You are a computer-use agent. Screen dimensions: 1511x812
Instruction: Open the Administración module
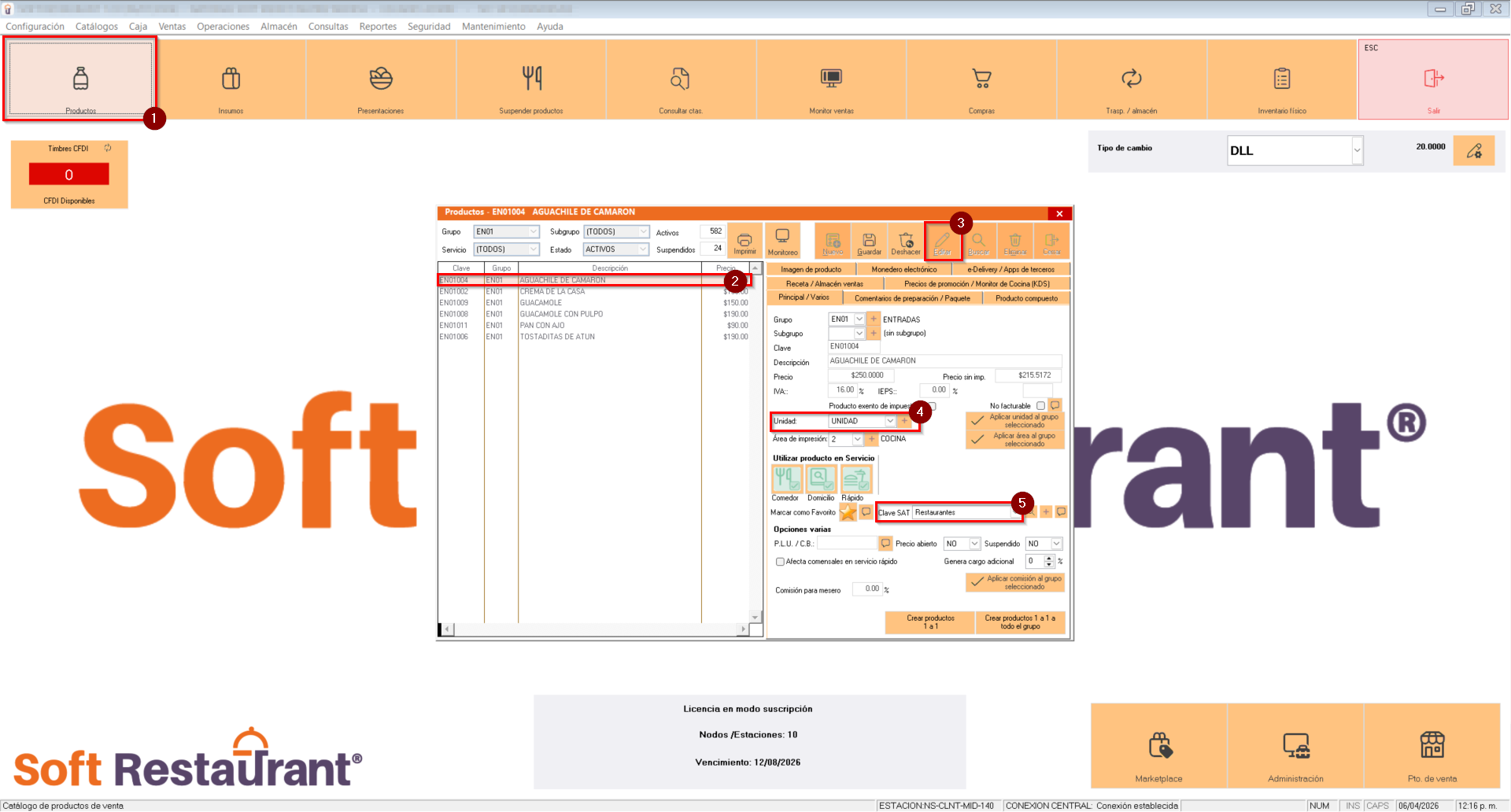tap(1295, 746)
